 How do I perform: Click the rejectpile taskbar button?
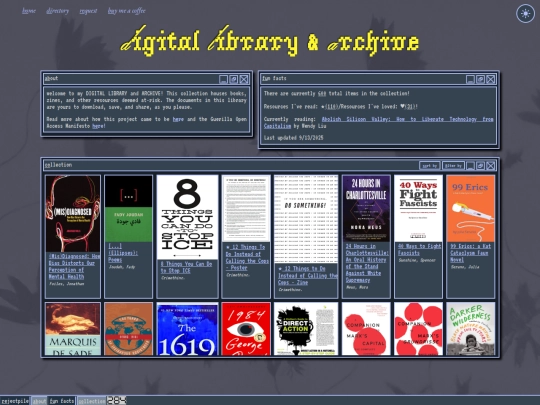point(14,401)
